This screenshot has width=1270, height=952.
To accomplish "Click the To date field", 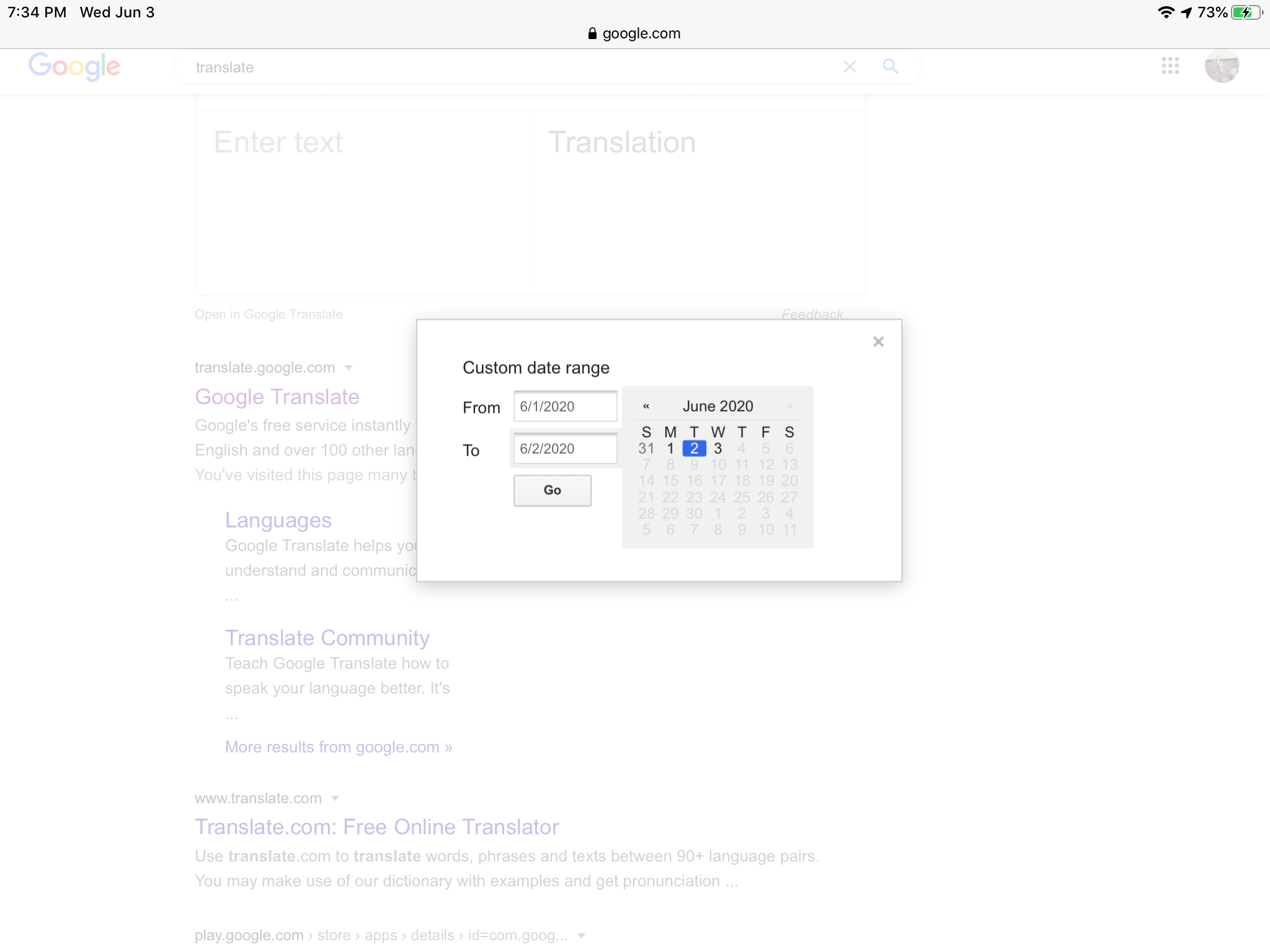I will click(x=565, y=449).
